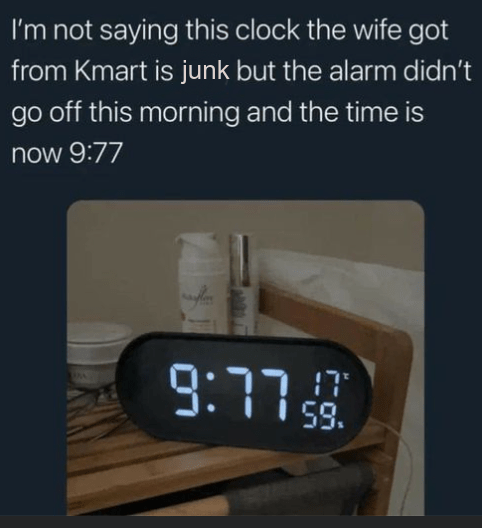Click the colon dots on the clock display
Screen dimensions: 482x528
(x=212, y=393)
